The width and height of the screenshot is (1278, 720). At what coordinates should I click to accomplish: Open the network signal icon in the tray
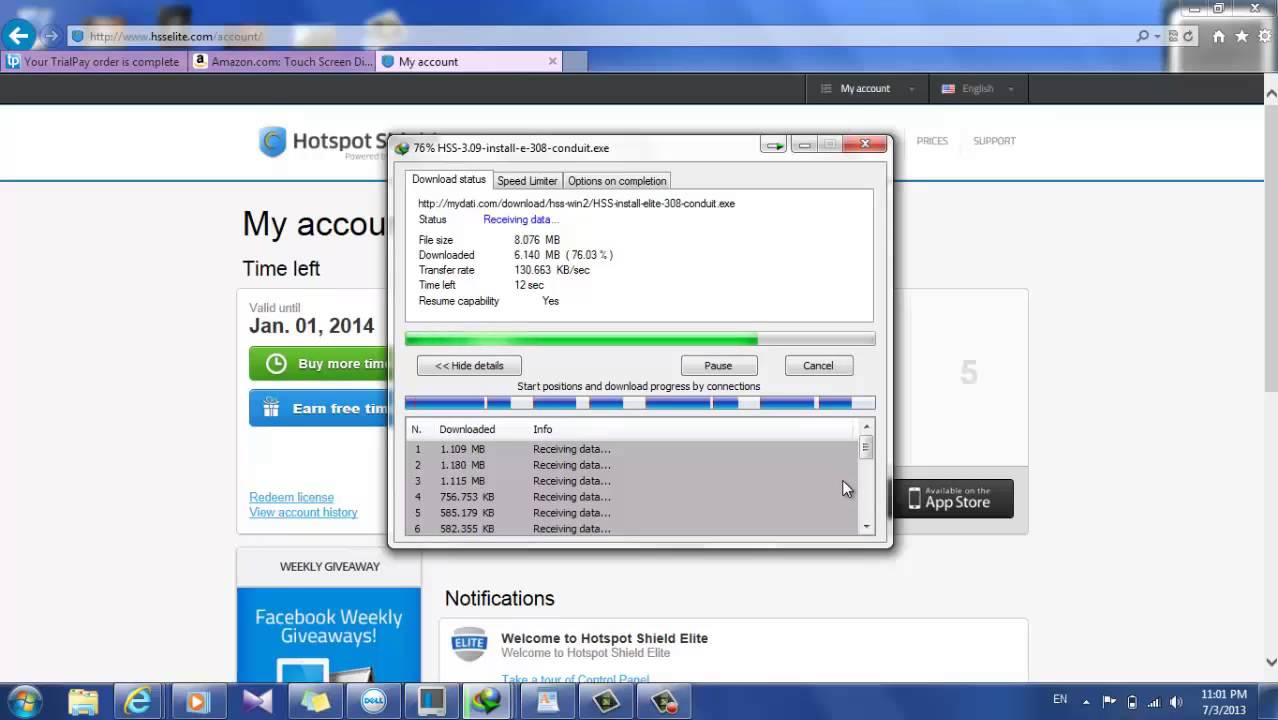1154,701
